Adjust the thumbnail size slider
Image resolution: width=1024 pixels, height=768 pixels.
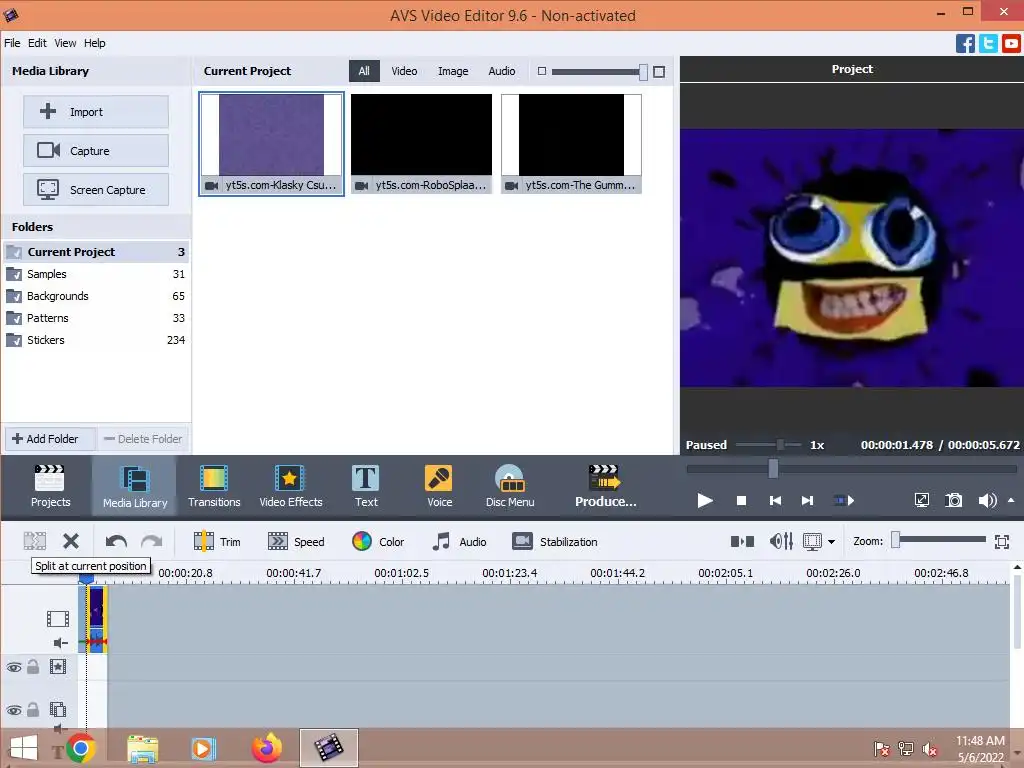pos(643,72)
